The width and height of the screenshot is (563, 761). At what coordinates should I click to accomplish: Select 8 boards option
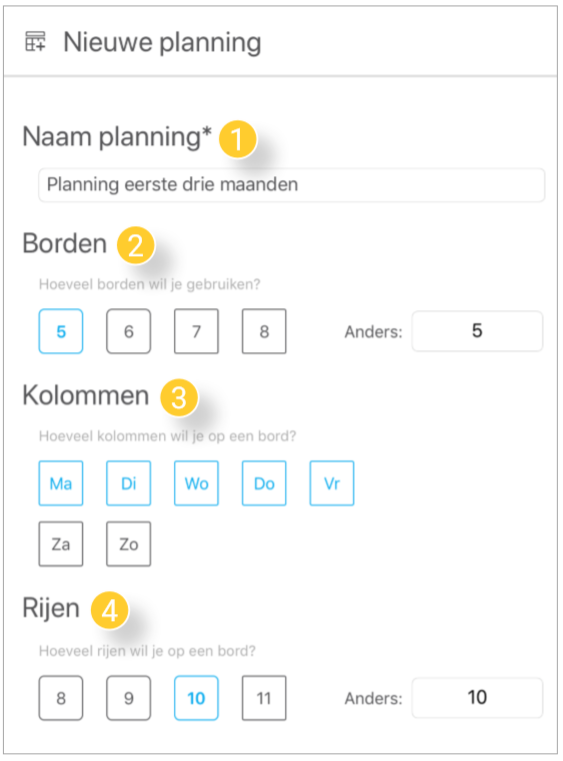pyautogui.click(x=264, y=331)
